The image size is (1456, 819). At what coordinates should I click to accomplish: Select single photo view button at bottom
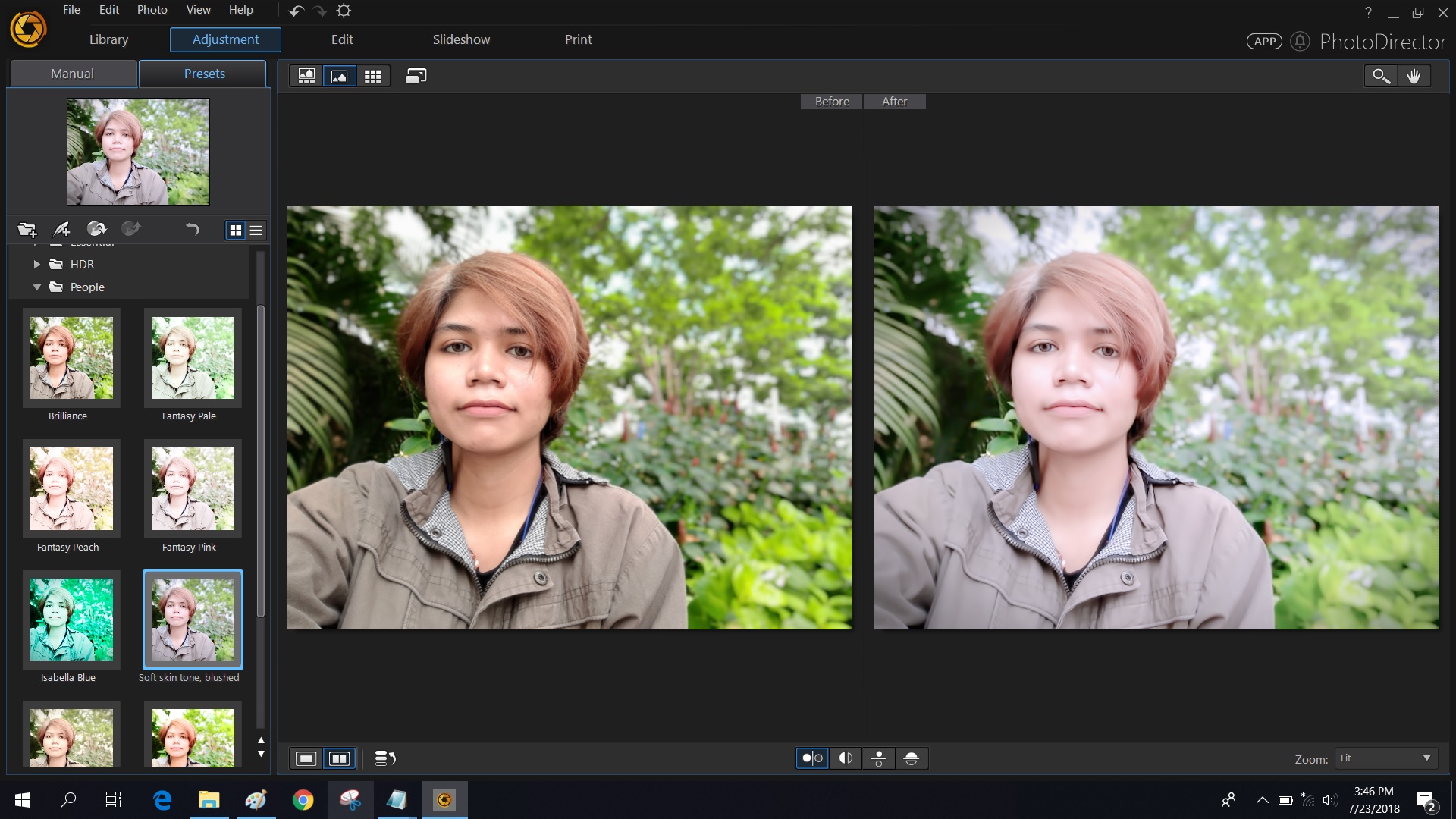pos(306,758)
